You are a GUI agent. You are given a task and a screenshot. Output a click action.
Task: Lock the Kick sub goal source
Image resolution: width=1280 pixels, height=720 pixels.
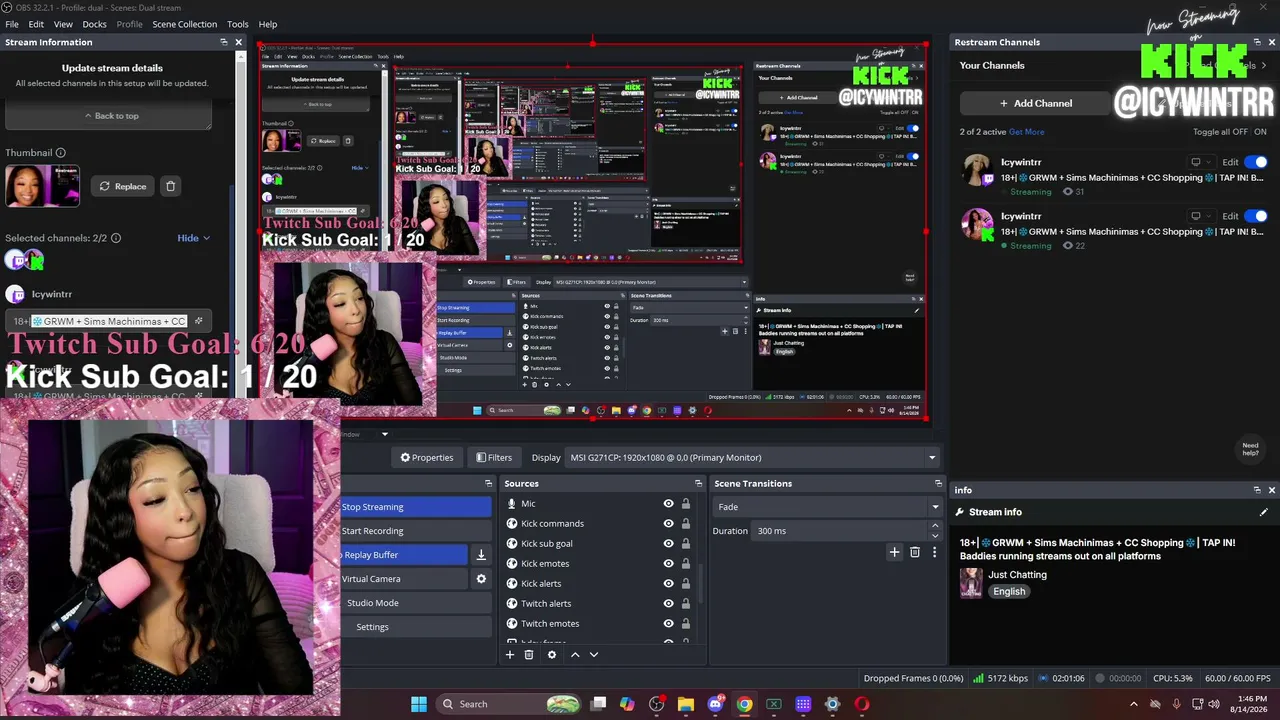coord(685,544)
